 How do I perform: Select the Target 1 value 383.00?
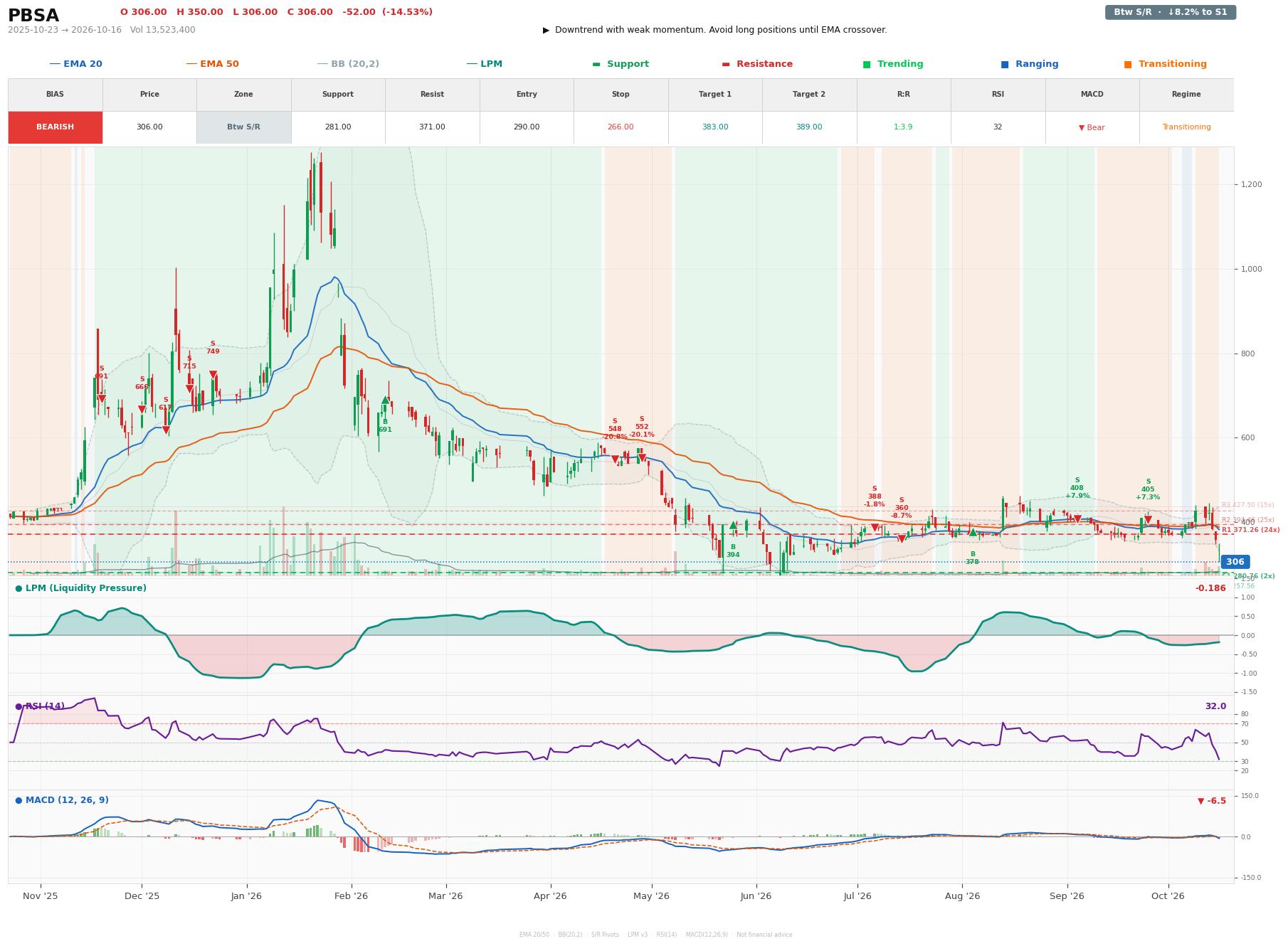(715, 127)
